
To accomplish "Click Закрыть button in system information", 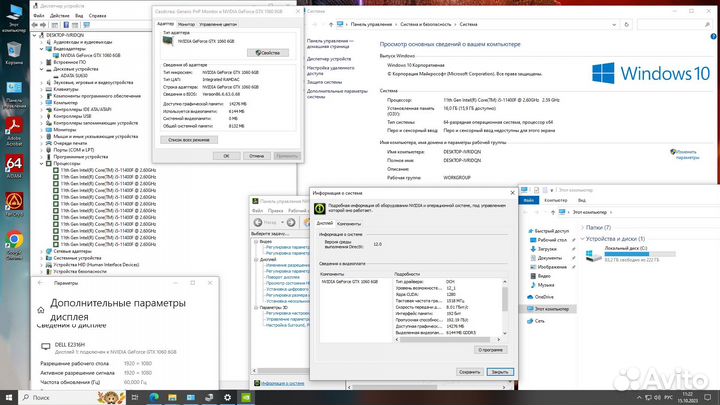I will [500, 372].
